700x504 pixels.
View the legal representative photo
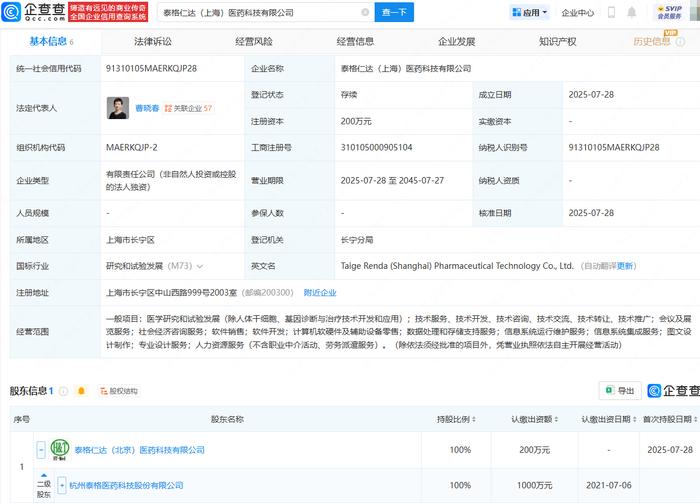click(x=118, y=108)
